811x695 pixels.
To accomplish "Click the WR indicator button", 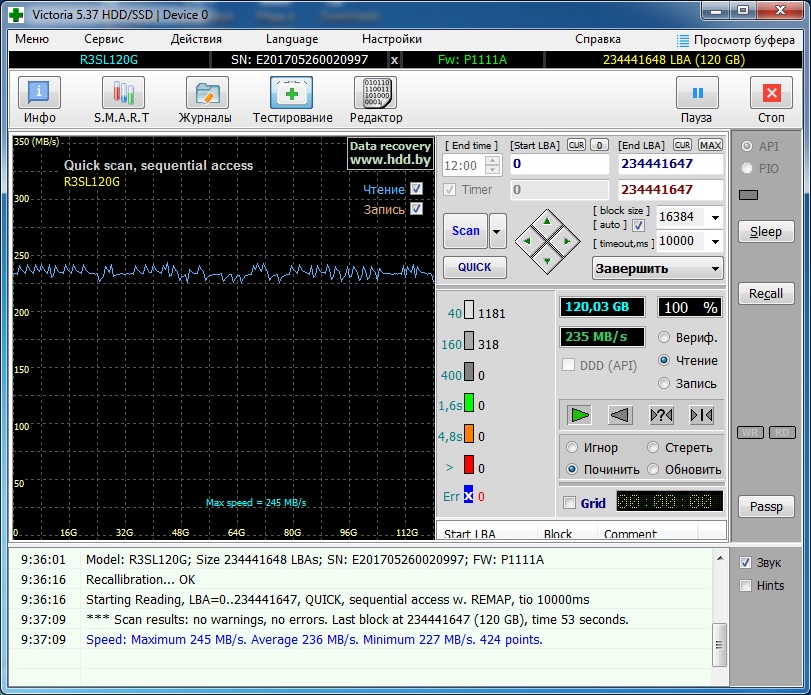I will tap(749, 432).
